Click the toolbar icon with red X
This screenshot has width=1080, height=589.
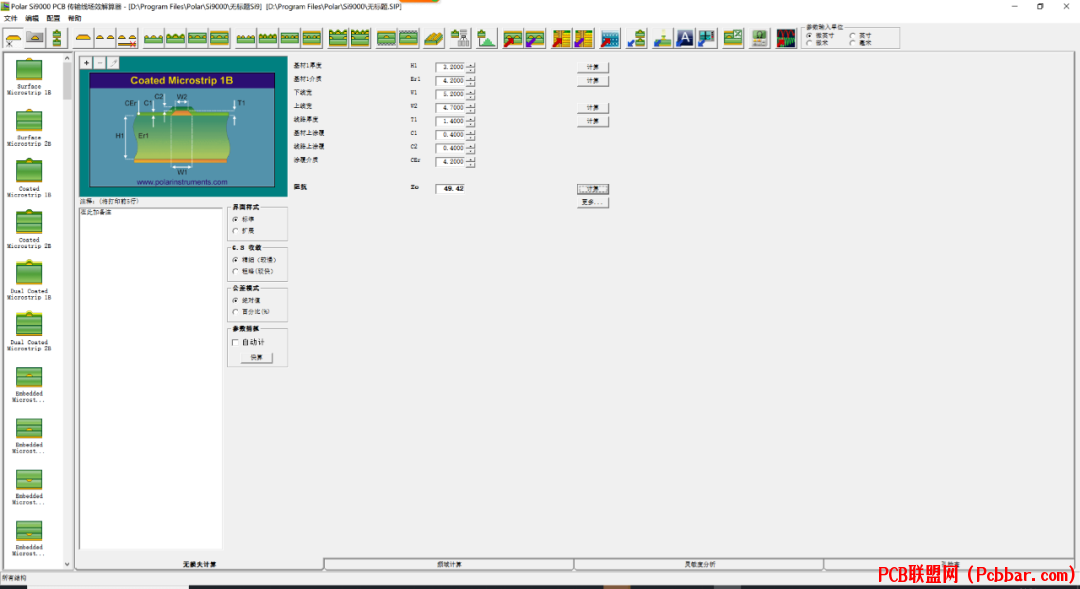coord(127,39)
